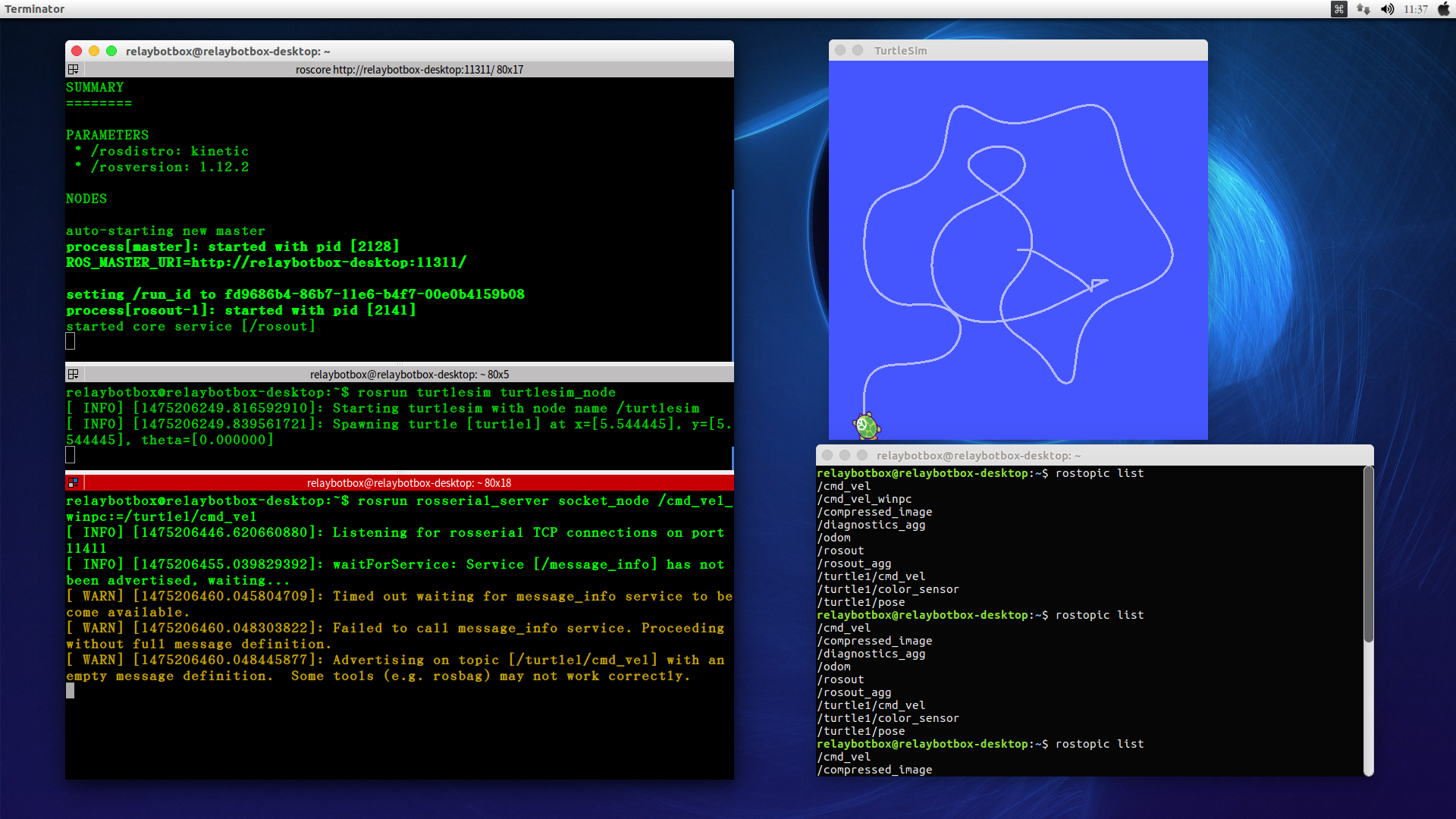1456x819 pixels.
Task: Open the network connections indicator
Action: (1363, 9)
